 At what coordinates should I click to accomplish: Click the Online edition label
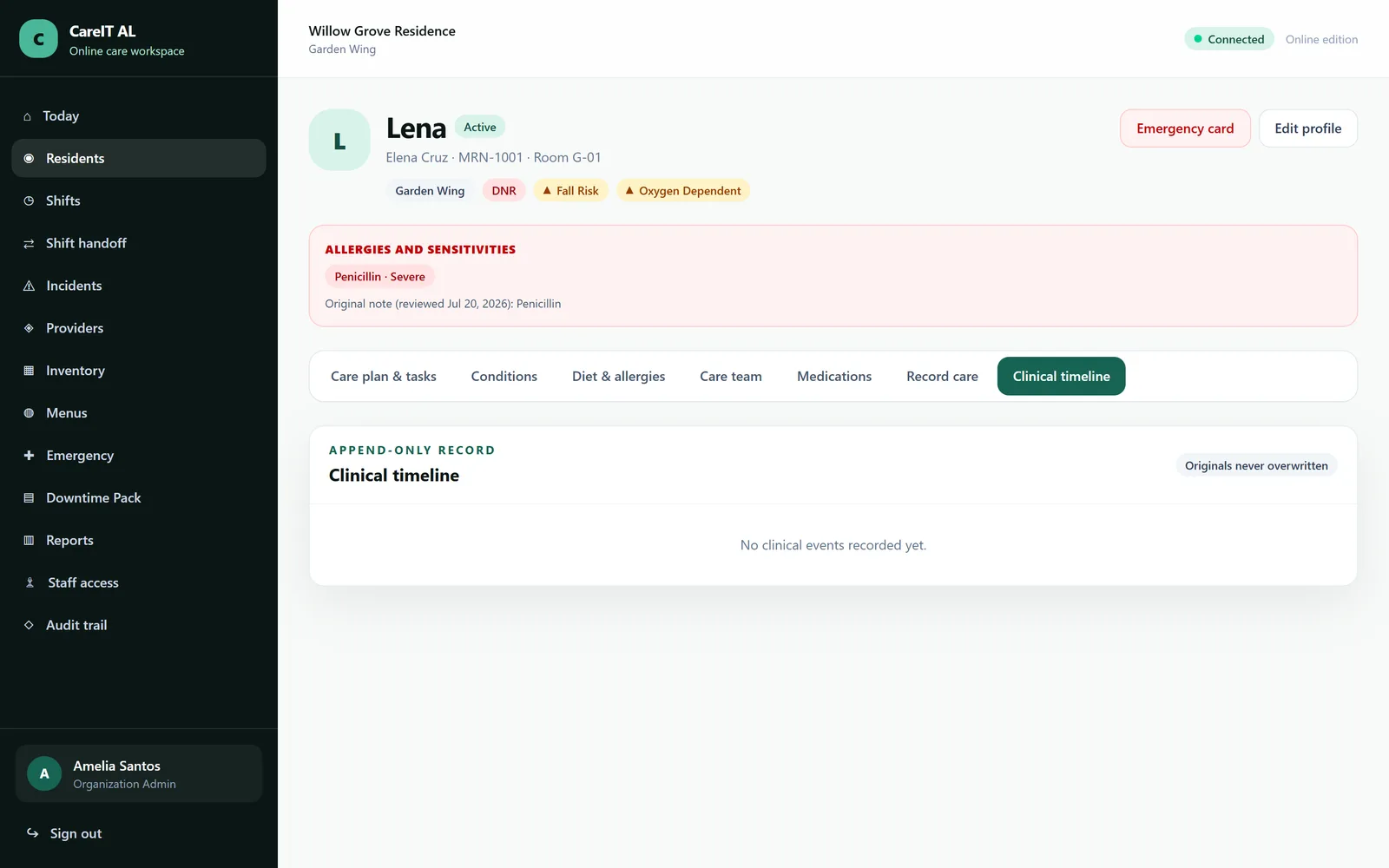(x=1321, y=39)
